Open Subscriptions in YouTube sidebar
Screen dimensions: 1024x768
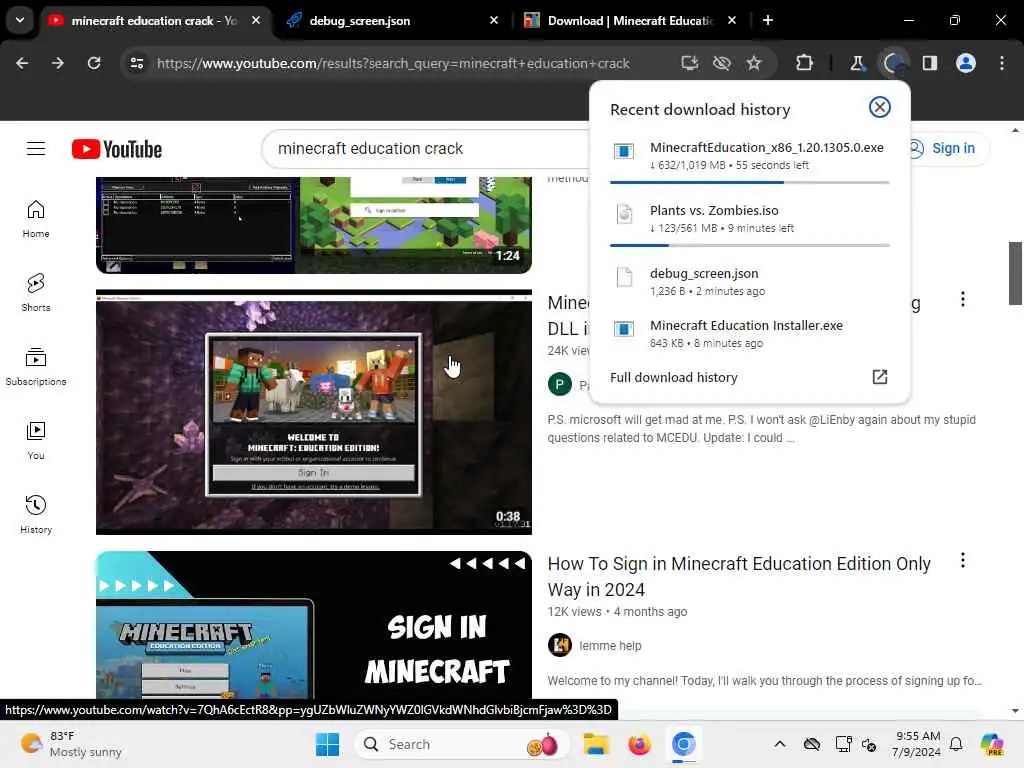tap(36, 367)
